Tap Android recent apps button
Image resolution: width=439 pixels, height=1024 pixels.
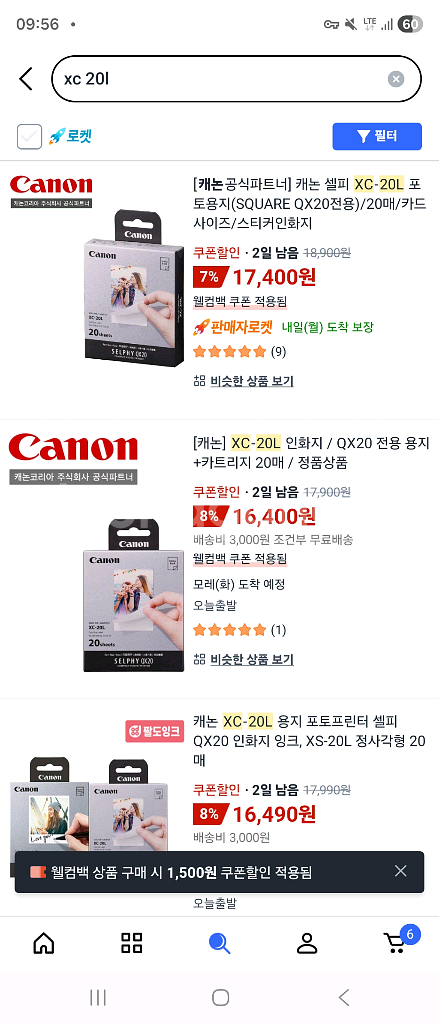(x=97, y=997)
